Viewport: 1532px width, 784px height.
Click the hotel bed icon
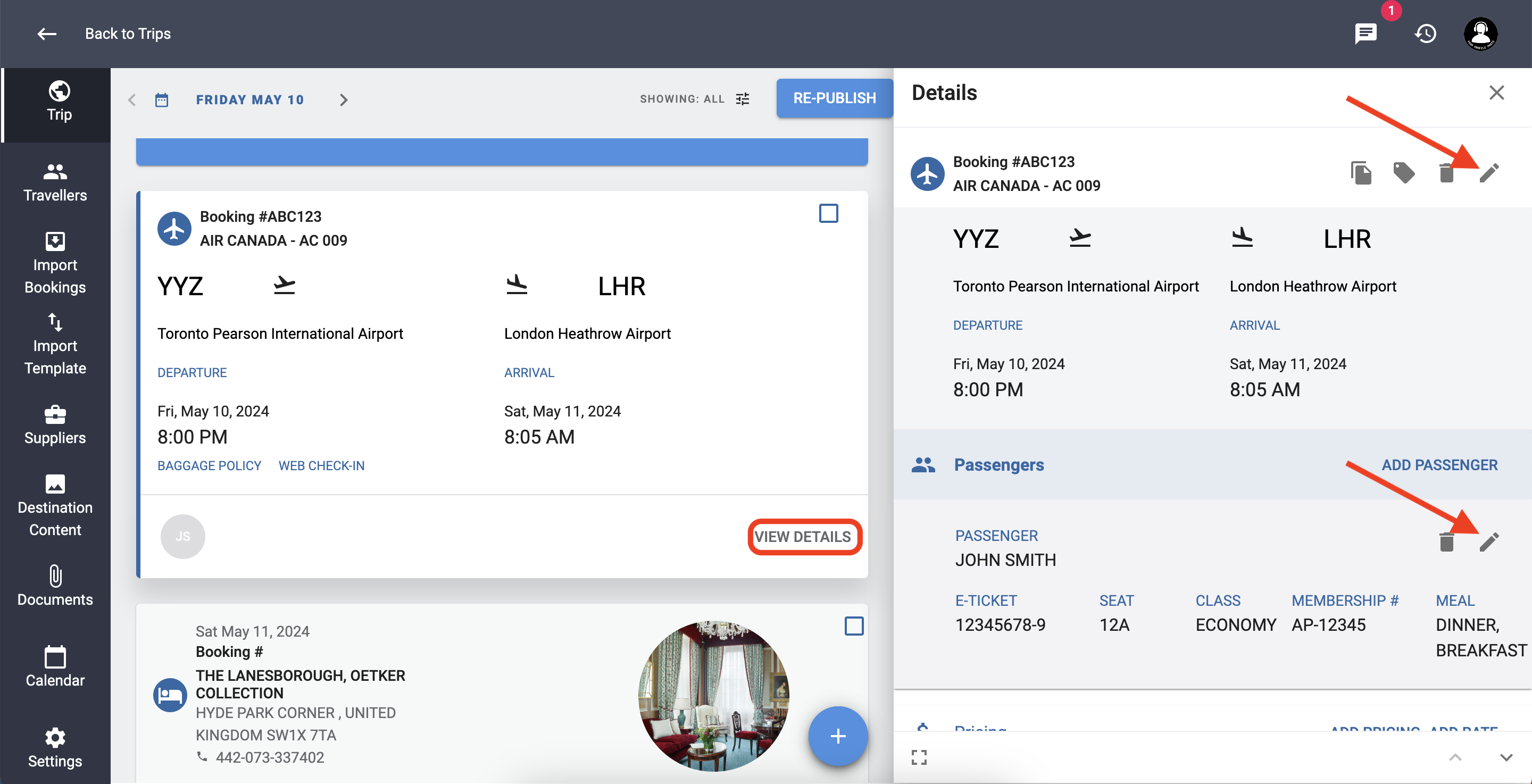point(170,695)
